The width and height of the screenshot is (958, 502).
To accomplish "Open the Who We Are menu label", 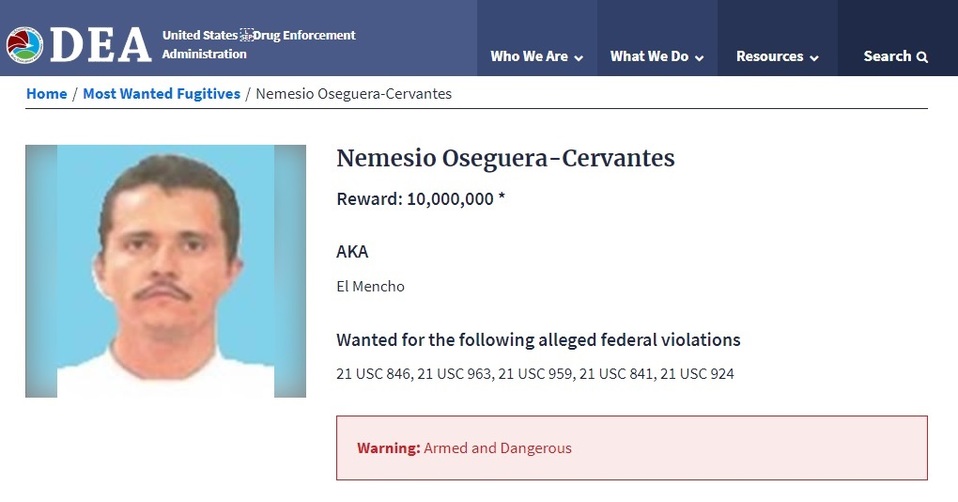I will [x=529, y=57].
